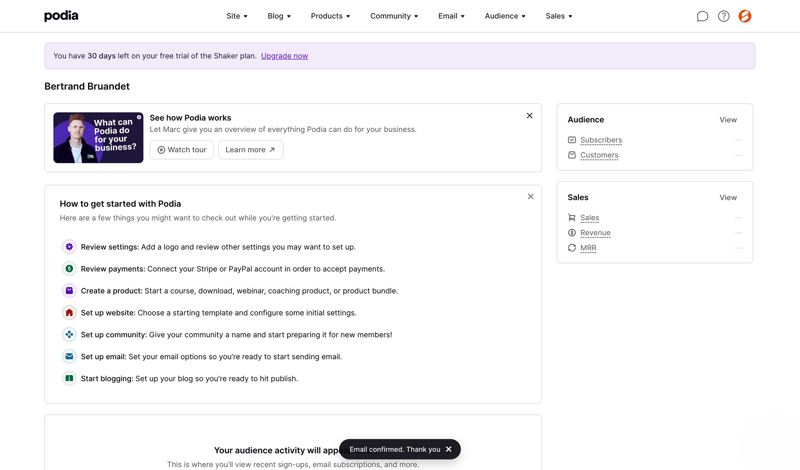
Task: Select the Set up website step text
Action: 218,313
